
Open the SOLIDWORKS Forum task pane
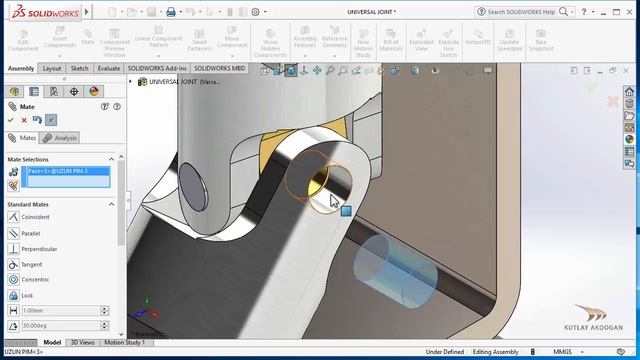pyautogui.click(x=629, y=164)
